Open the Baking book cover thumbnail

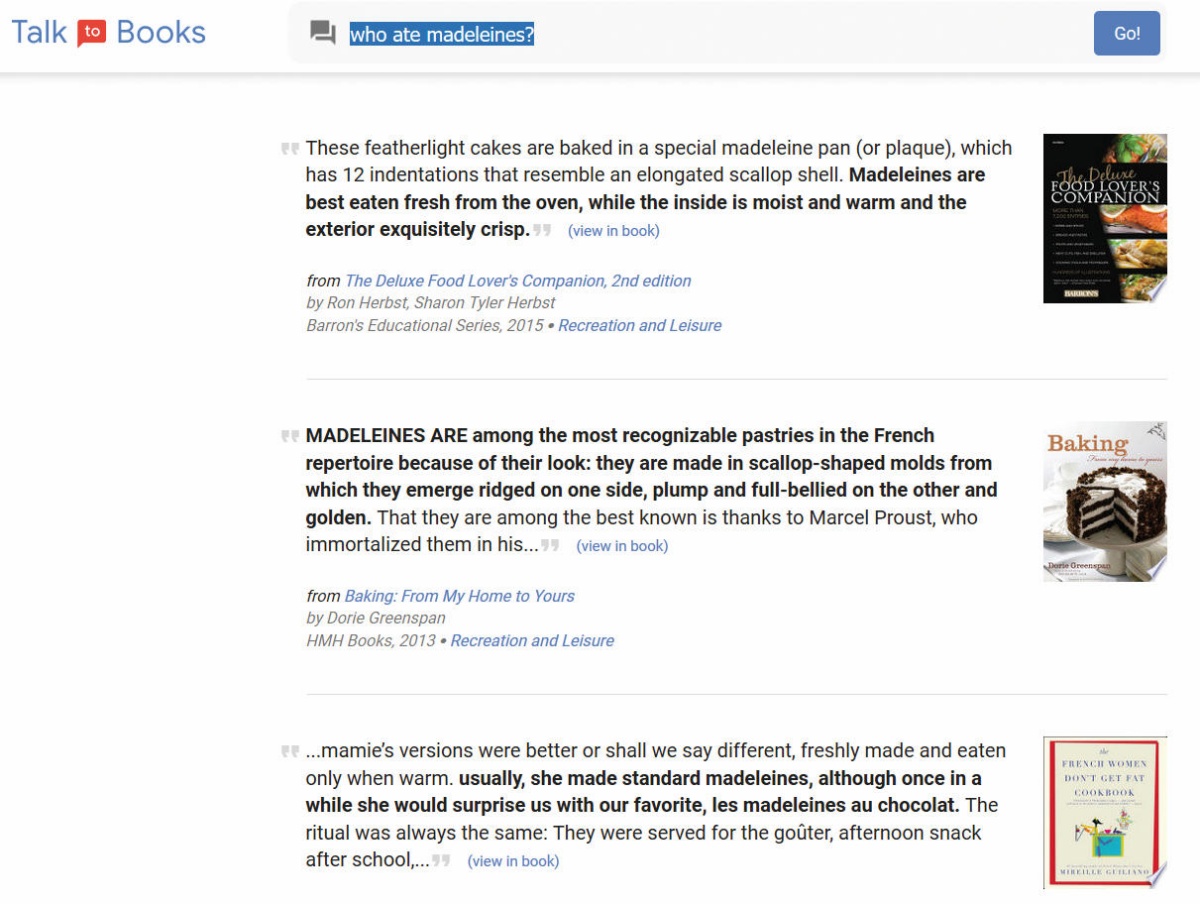(1105, 502)
